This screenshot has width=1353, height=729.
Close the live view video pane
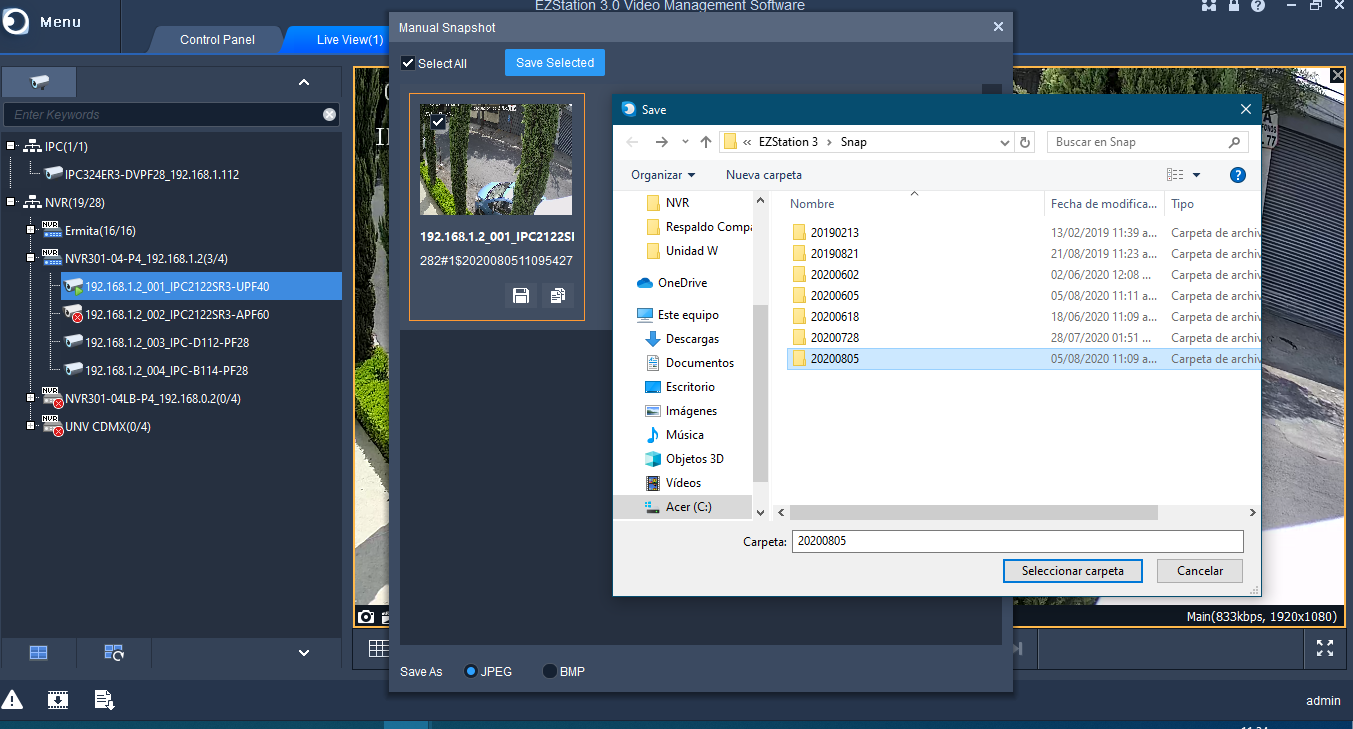1338,76
